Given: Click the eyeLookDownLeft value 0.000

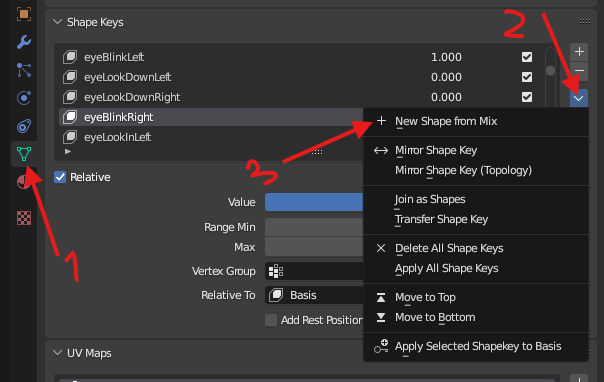Looking at the screenshot, I should [446, 77].
